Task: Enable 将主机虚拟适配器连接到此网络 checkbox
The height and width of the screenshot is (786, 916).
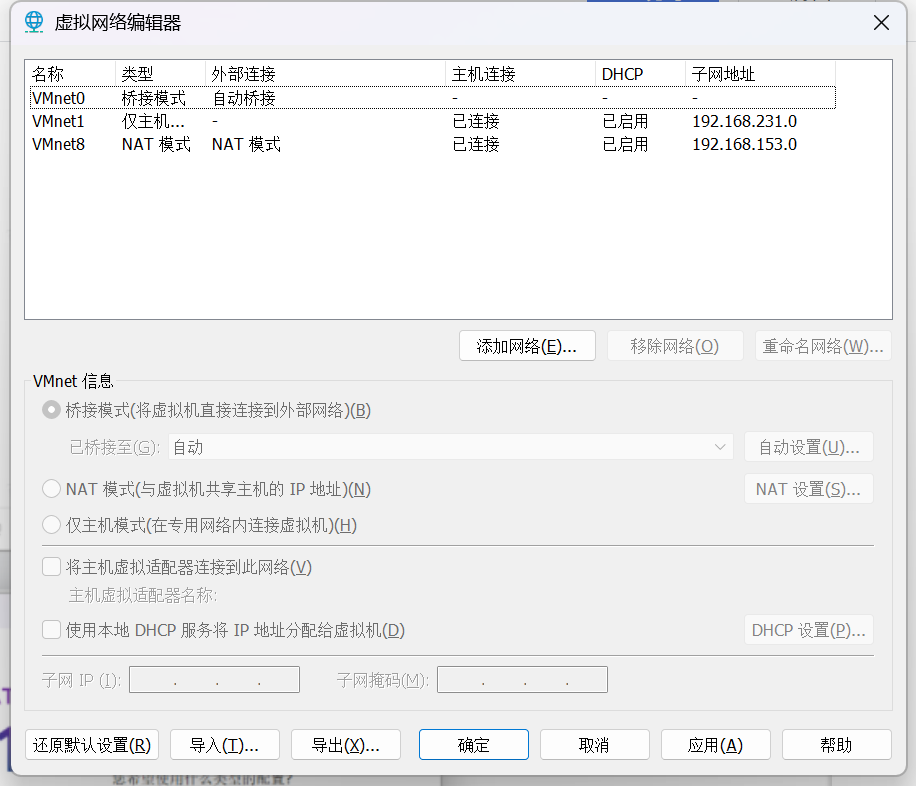Action: (51, 567)
